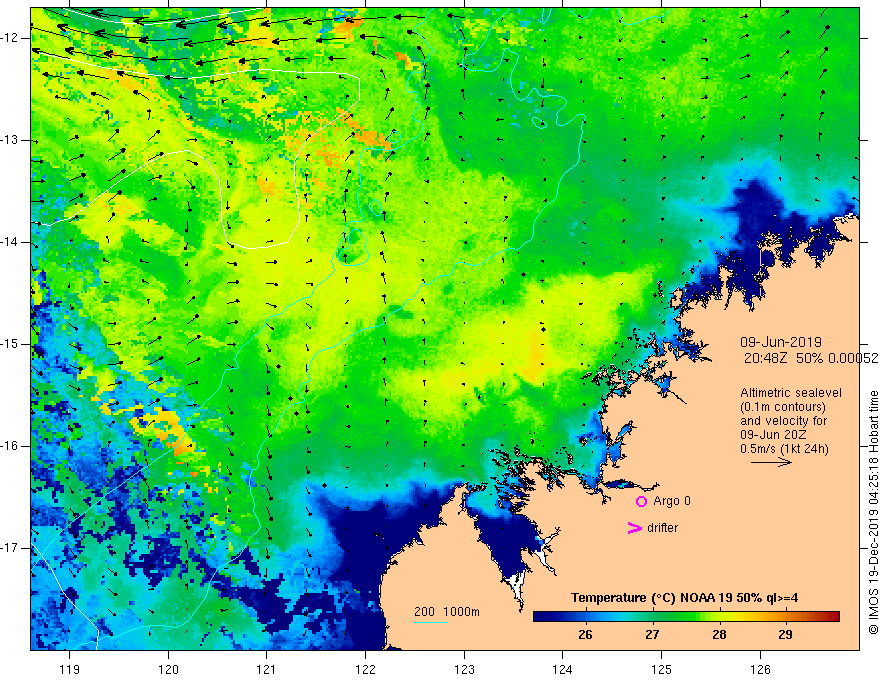The width and height of the screenshot is (880, 680).
Task: Click the time label 20:48Z 50% 0.00052
Action: pos(811,358)
